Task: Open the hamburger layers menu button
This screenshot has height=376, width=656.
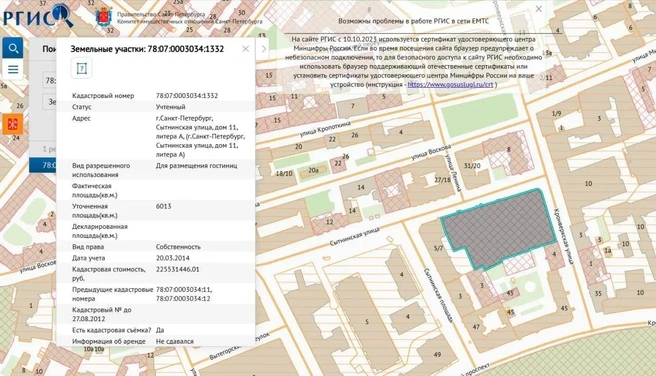Action: (x=13, y=69)
